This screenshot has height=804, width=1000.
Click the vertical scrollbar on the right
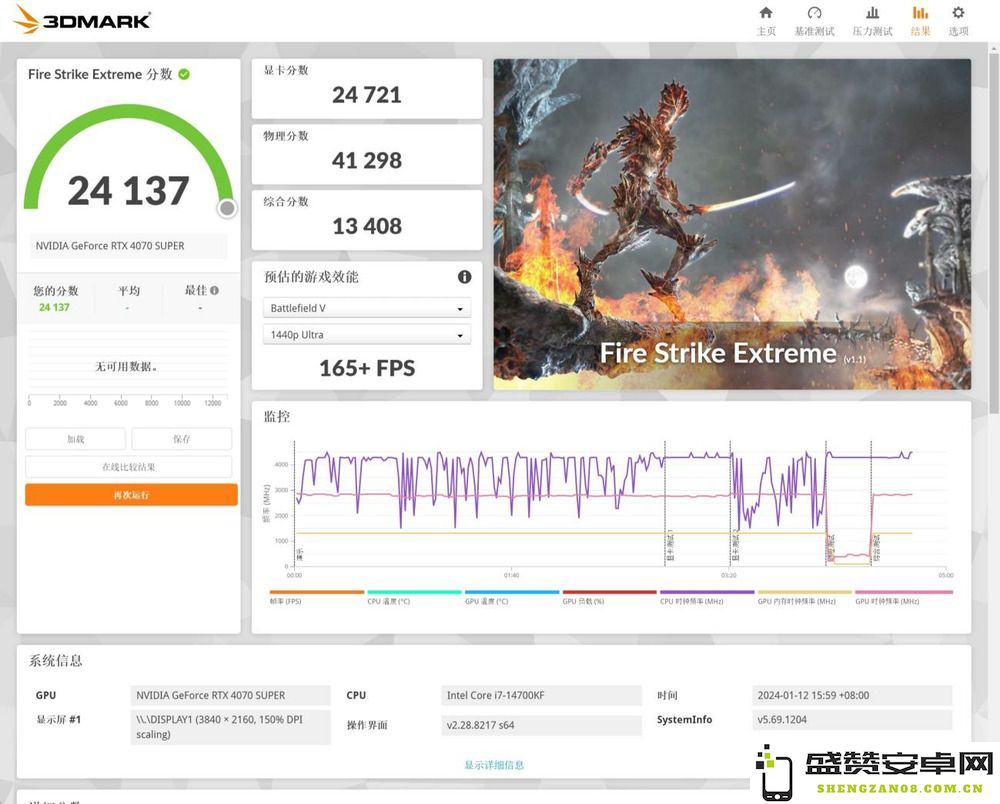994,233
